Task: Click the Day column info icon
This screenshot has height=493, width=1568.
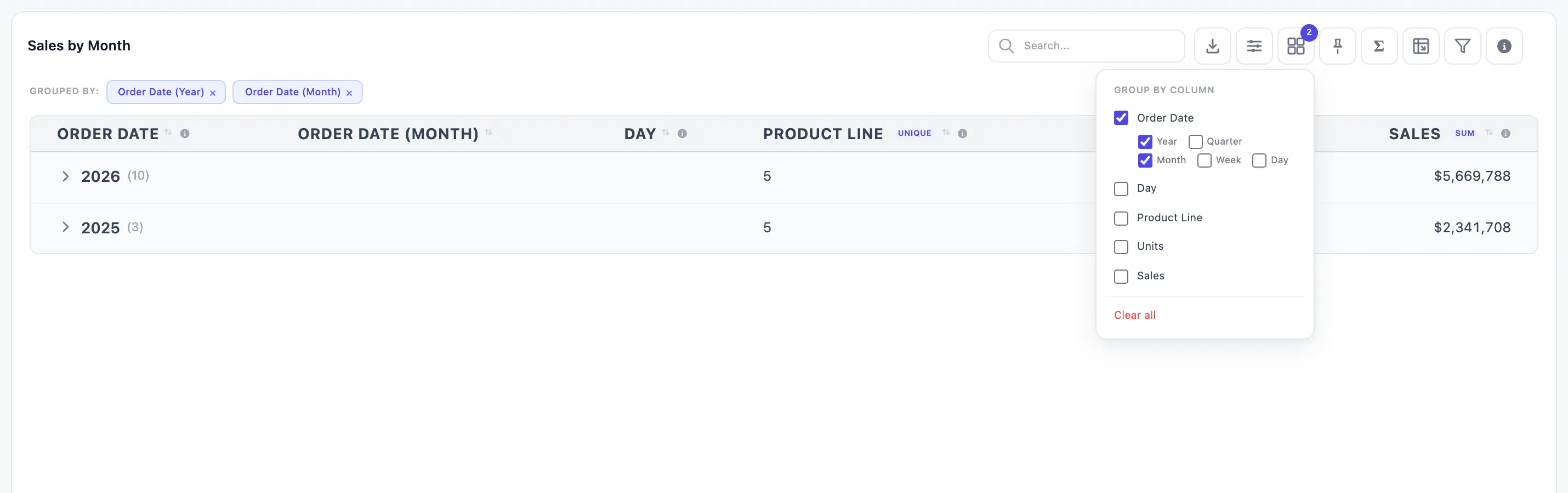Action: point(683,134)
